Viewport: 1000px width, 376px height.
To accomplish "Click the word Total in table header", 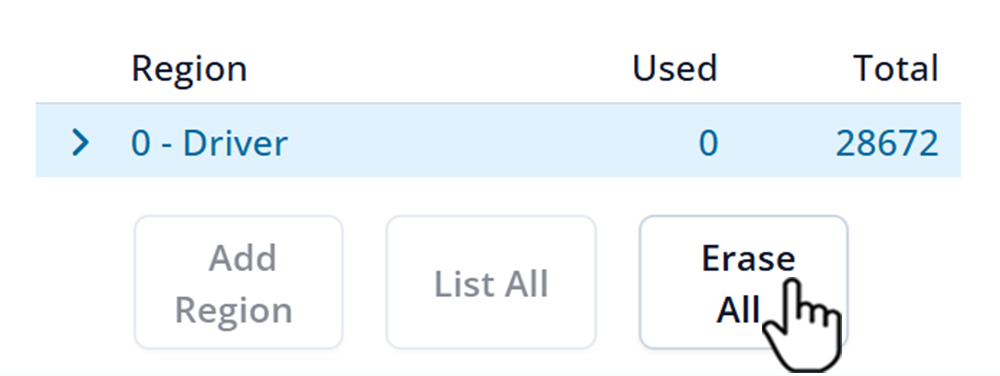I will [x=895, y=68].
